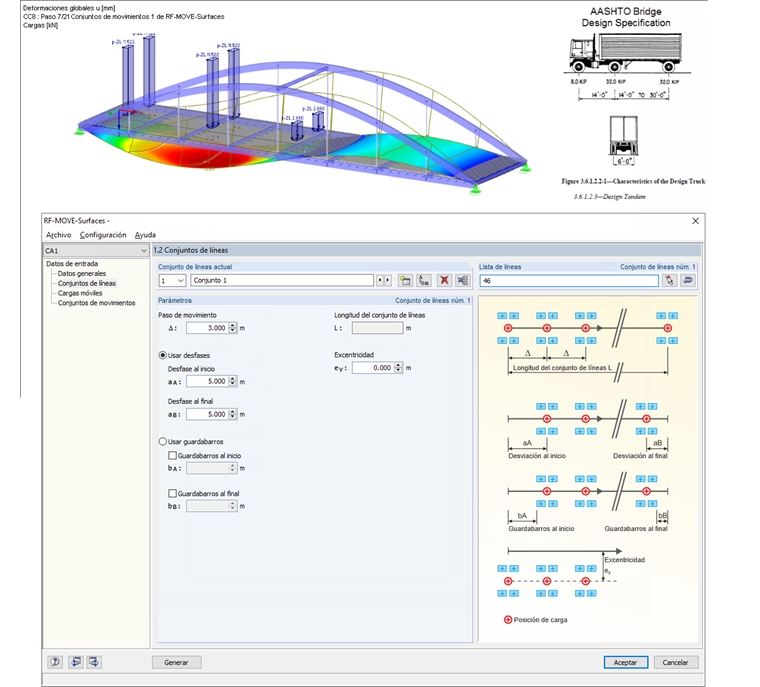
Task: Select the 'Usar desfases' radio option
Action: pos(163,355)
